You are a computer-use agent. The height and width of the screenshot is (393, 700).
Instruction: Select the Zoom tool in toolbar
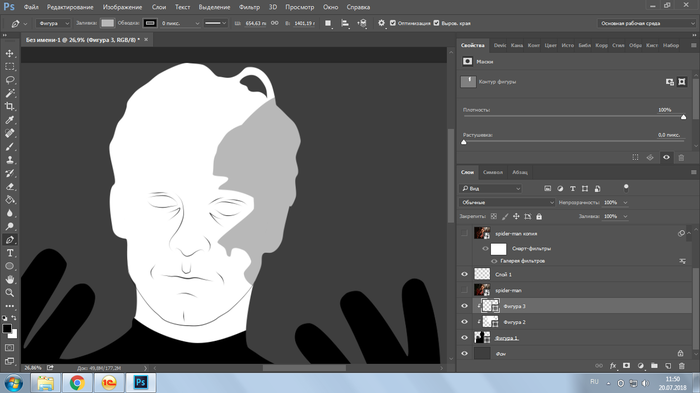(x=9, y=293)
